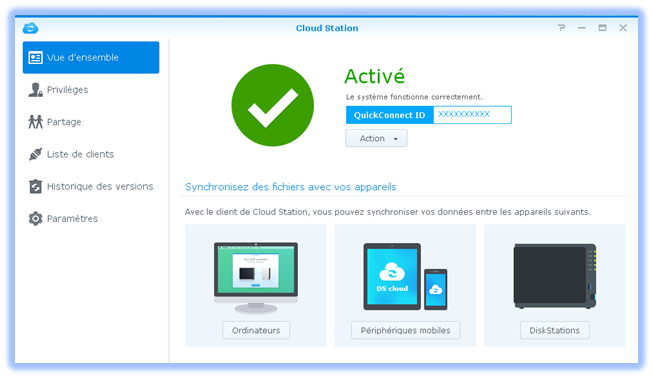Click the Ordinateurs button
Image resolution: width=653 pixels, height=378 pixels.
pyautogui.click(x=256, y=330)
